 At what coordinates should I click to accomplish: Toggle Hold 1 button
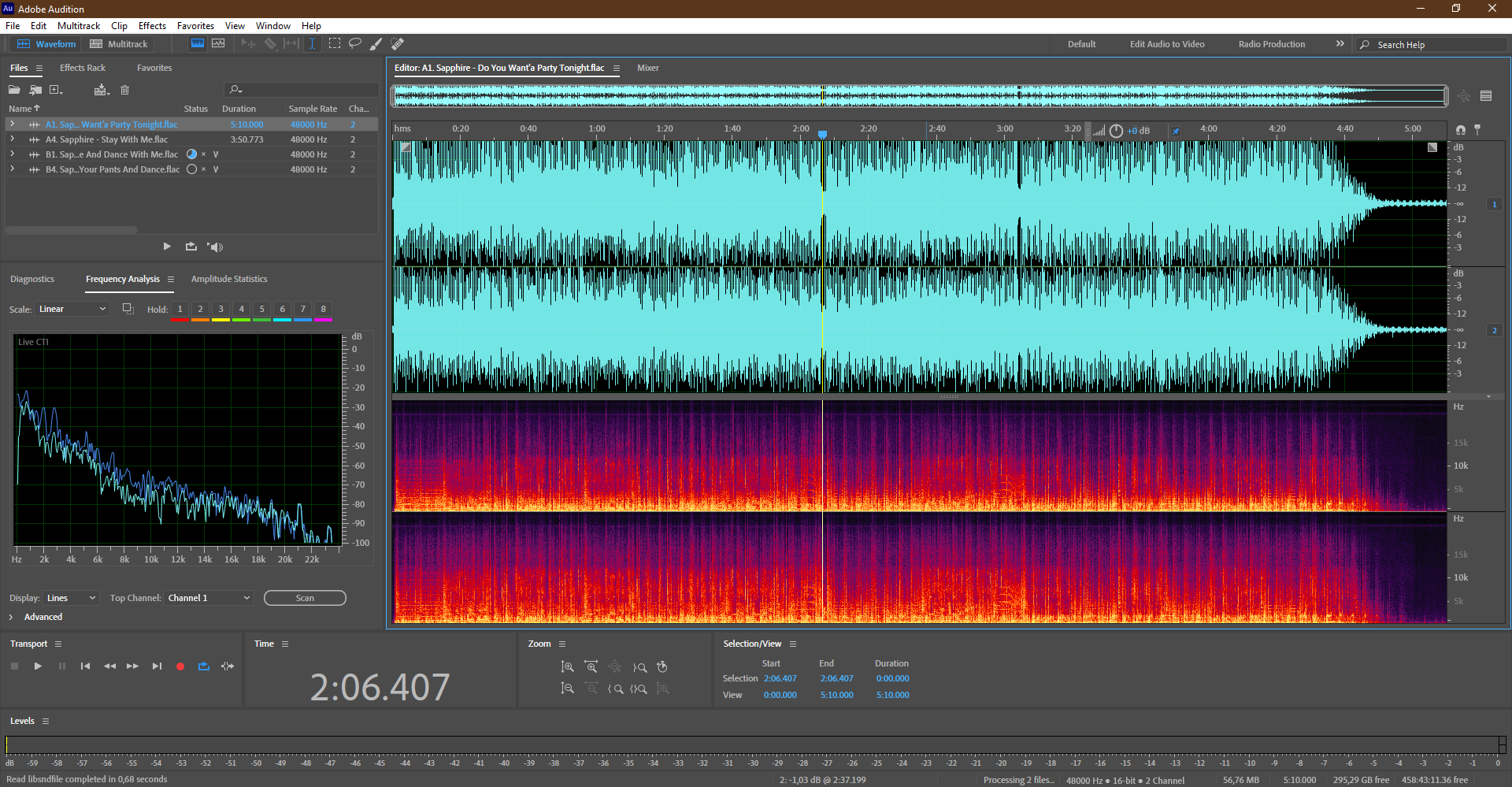pos(180,310)
